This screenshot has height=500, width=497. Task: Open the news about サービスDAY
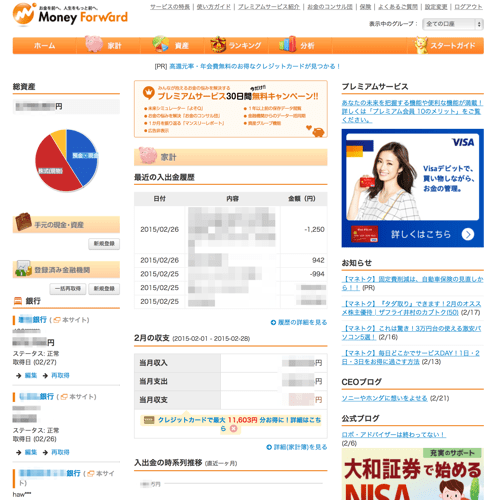click(x=410, y=357)
